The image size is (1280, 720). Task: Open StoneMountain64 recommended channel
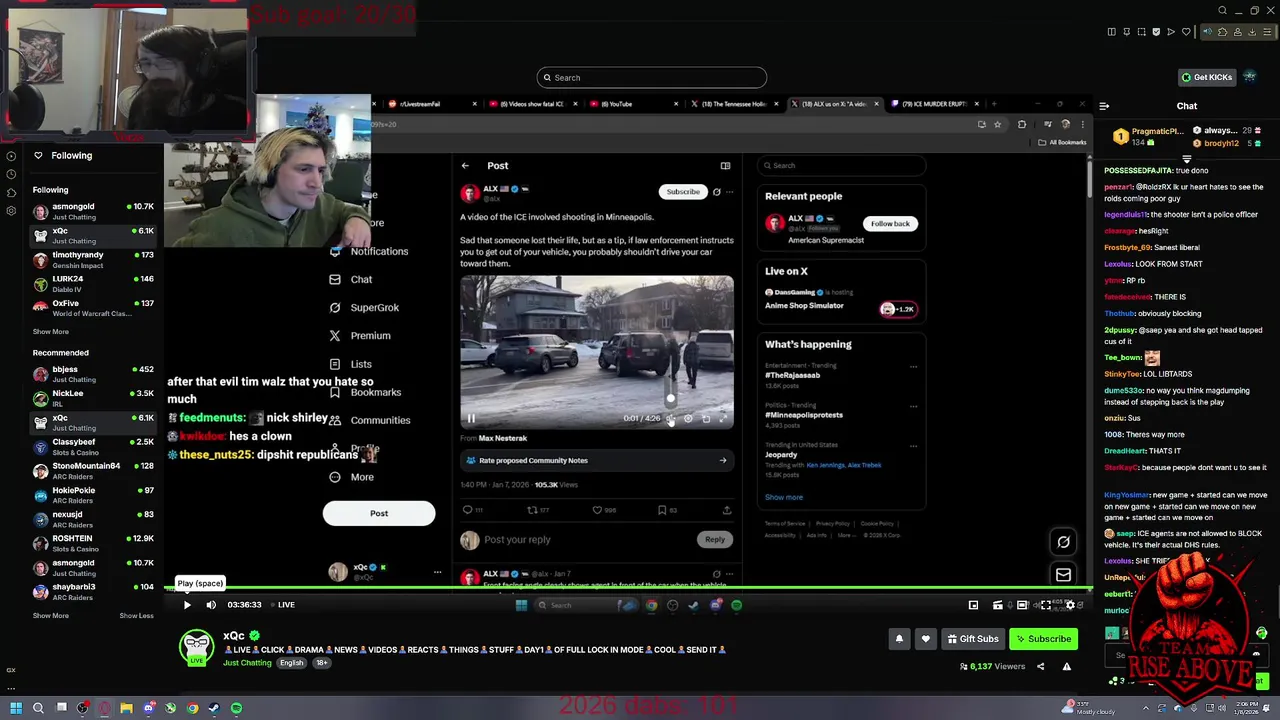click(x=94, y=470)
